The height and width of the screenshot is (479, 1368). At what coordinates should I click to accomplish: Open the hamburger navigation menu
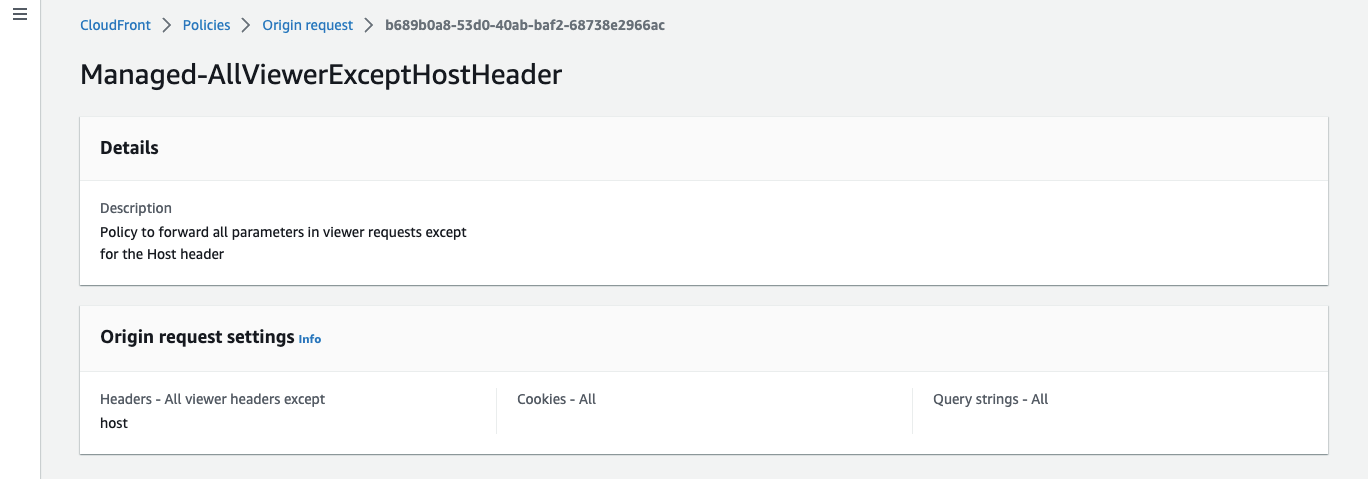(x=19, y=15)
